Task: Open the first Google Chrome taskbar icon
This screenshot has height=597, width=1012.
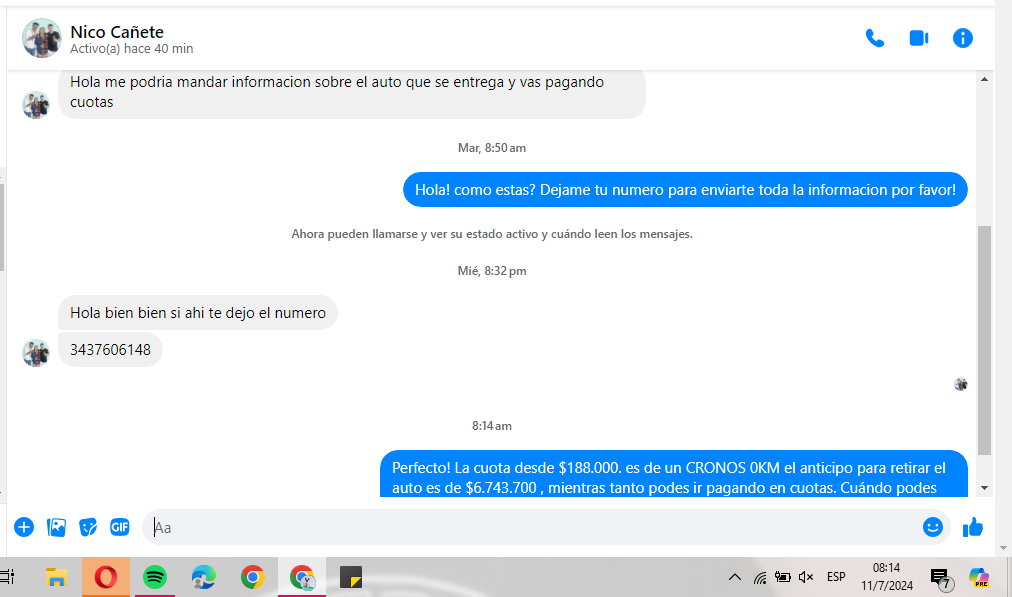Action: 252,577
